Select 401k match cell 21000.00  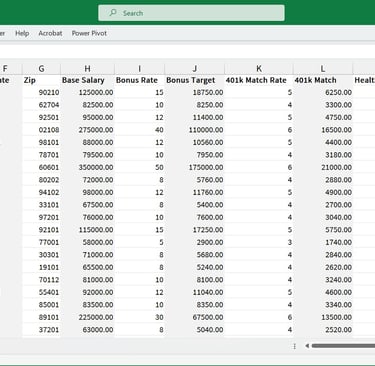323,167
